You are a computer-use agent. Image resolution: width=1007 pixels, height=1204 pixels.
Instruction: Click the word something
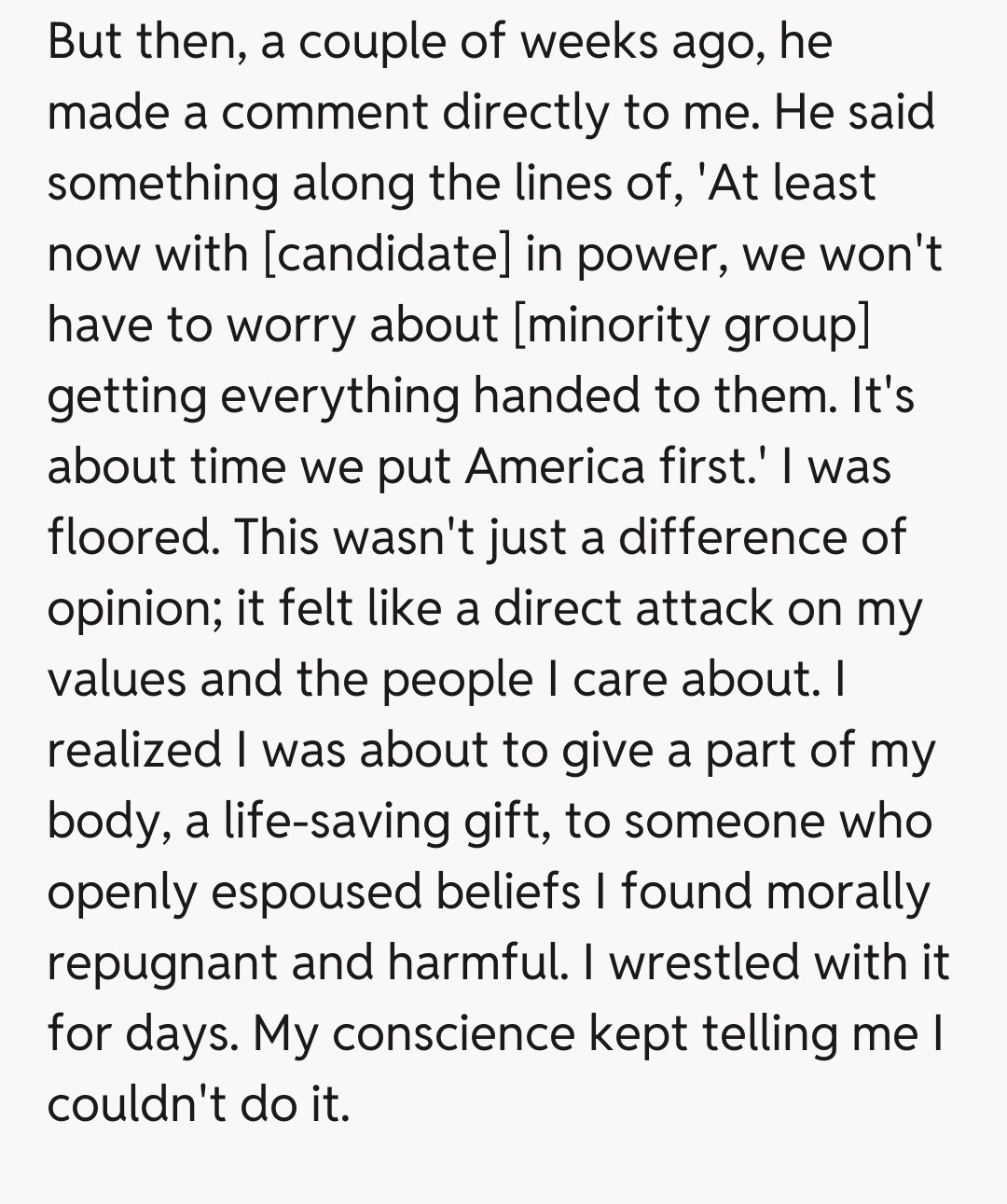pos(161,183)
